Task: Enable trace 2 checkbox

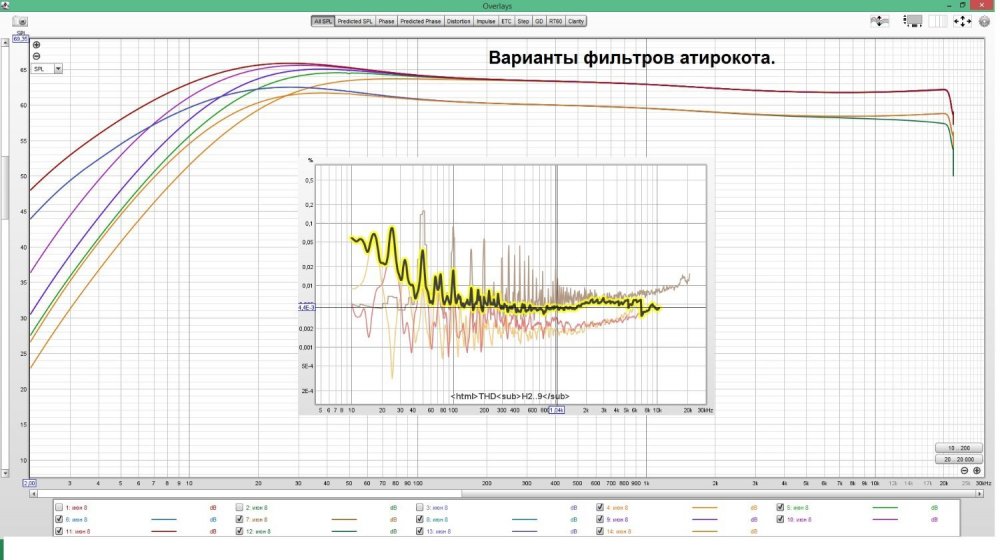Action: coord(240,508)
